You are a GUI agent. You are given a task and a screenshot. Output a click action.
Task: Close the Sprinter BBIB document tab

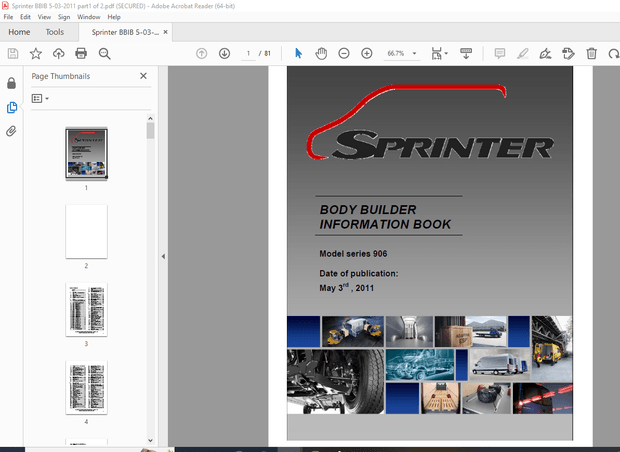[x=166, y=32]
